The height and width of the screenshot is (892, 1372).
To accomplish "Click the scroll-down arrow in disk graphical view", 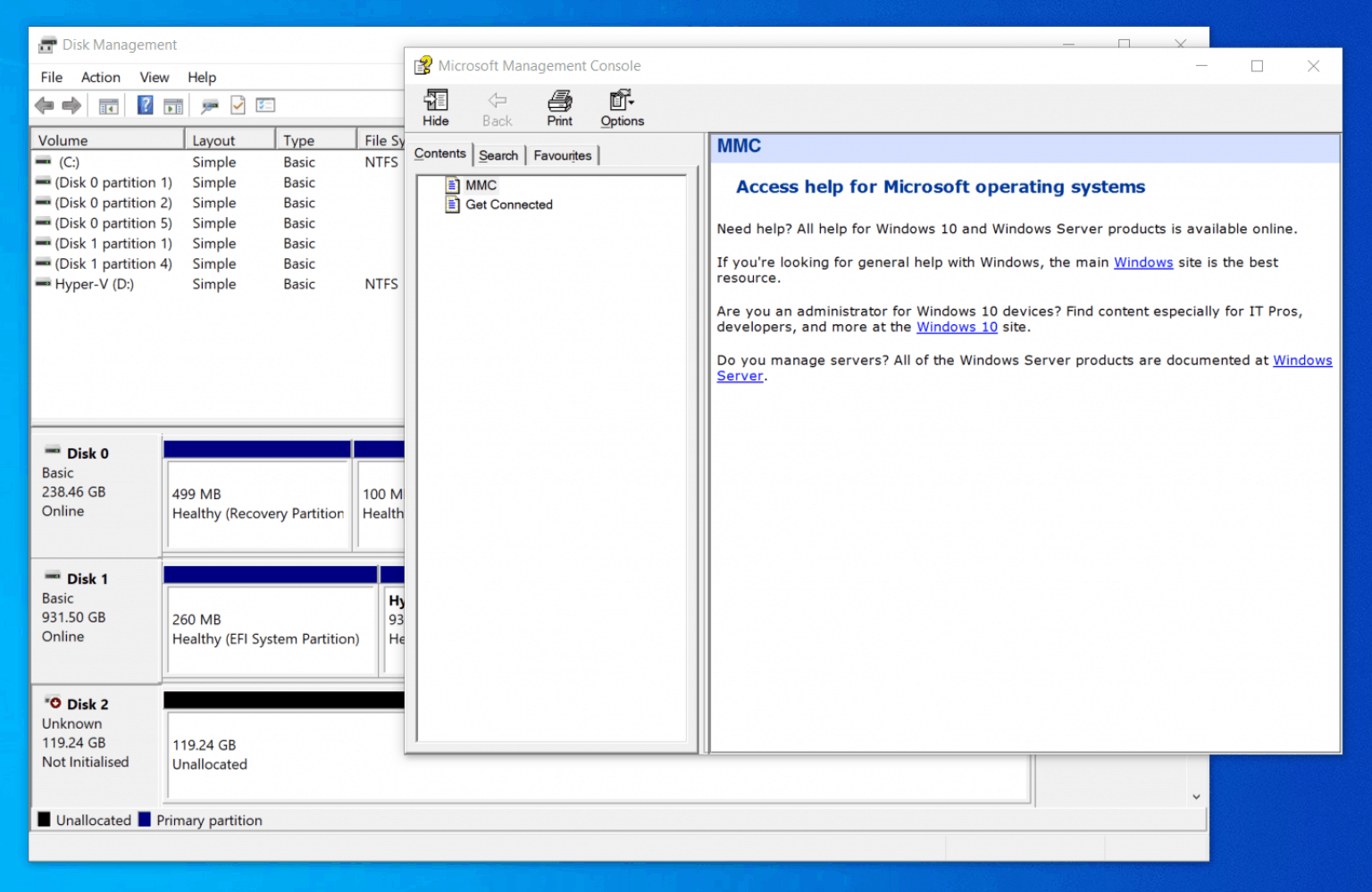I will tap(1196, 796).
